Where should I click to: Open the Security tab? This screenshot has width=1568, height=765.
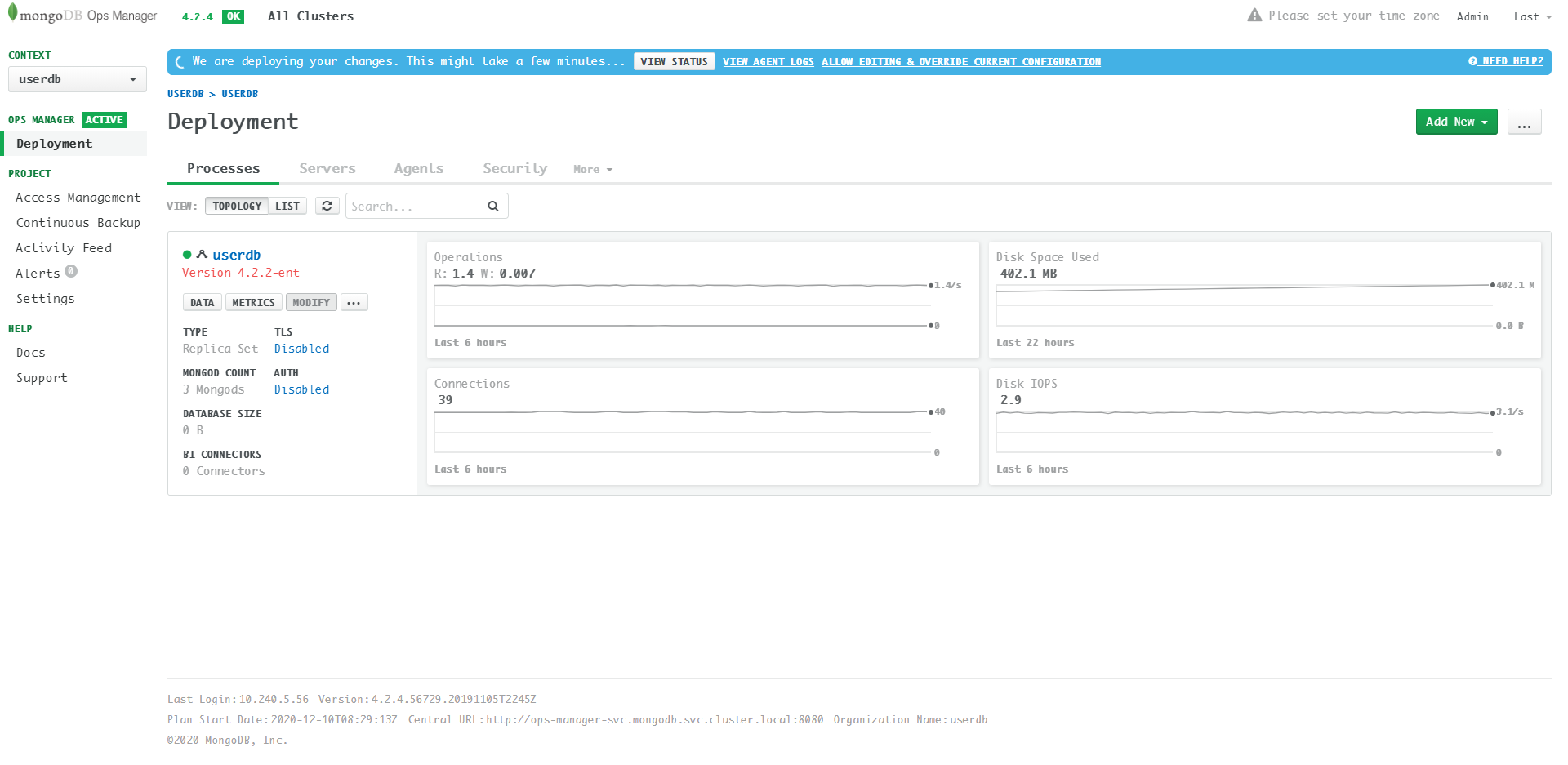point(514,168)
